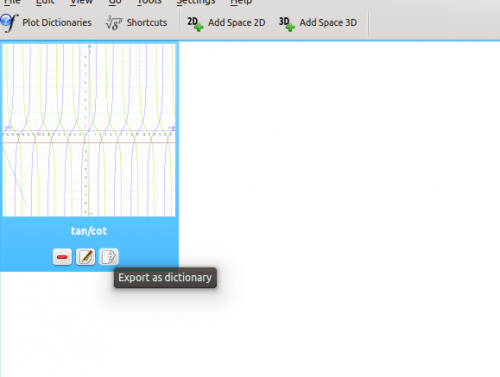Open the tan/cot plot thumbnail
The width and height of the screenshot is (500, 377).
coord(89,130)
